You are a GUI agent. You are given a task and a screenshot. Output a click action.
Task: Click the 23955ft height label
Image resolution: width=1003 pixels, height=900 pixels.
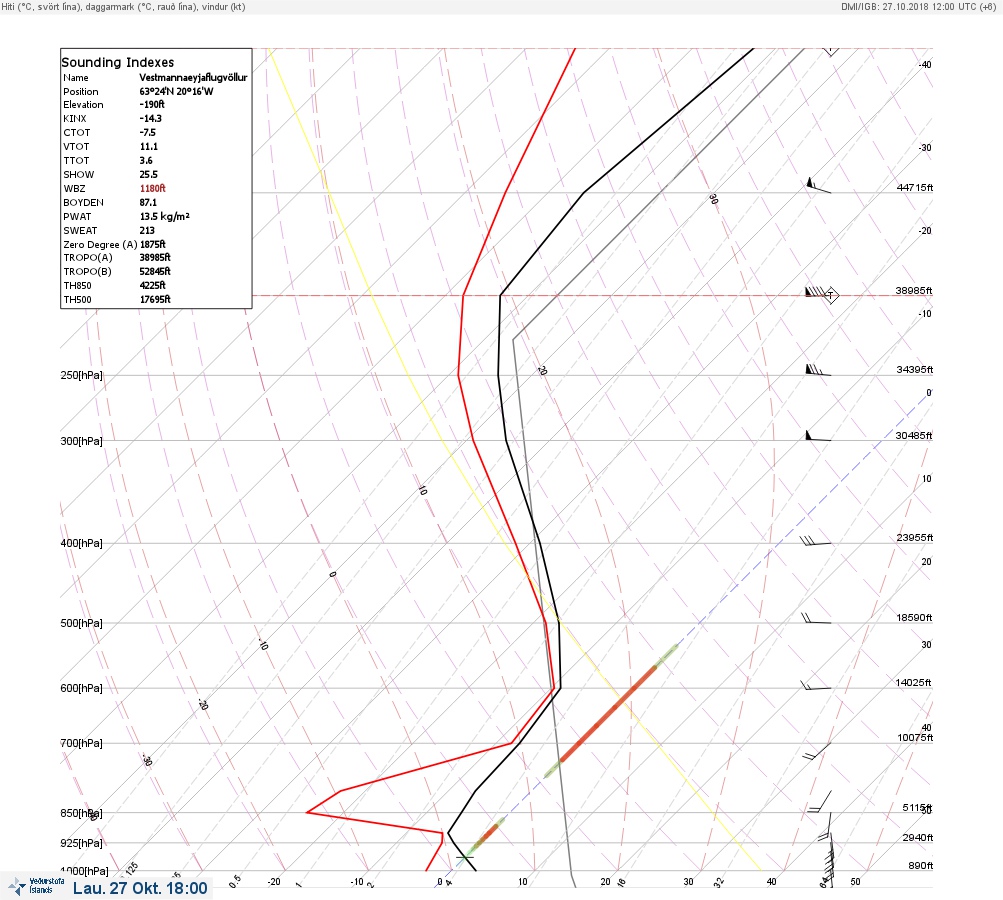[915, 537]
